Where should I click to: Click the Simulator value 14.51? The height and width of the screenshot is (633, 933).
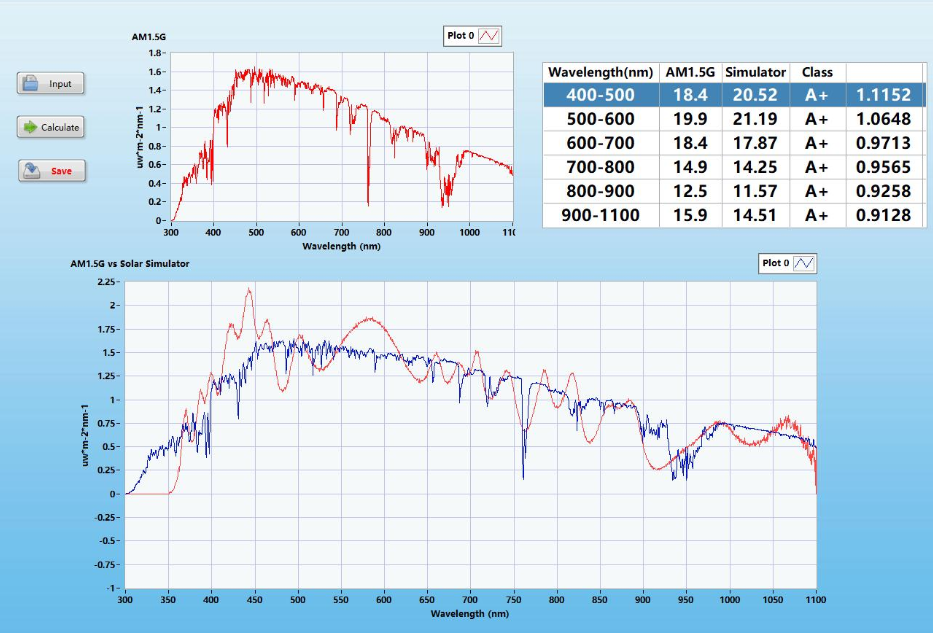[x=755, y=215]
